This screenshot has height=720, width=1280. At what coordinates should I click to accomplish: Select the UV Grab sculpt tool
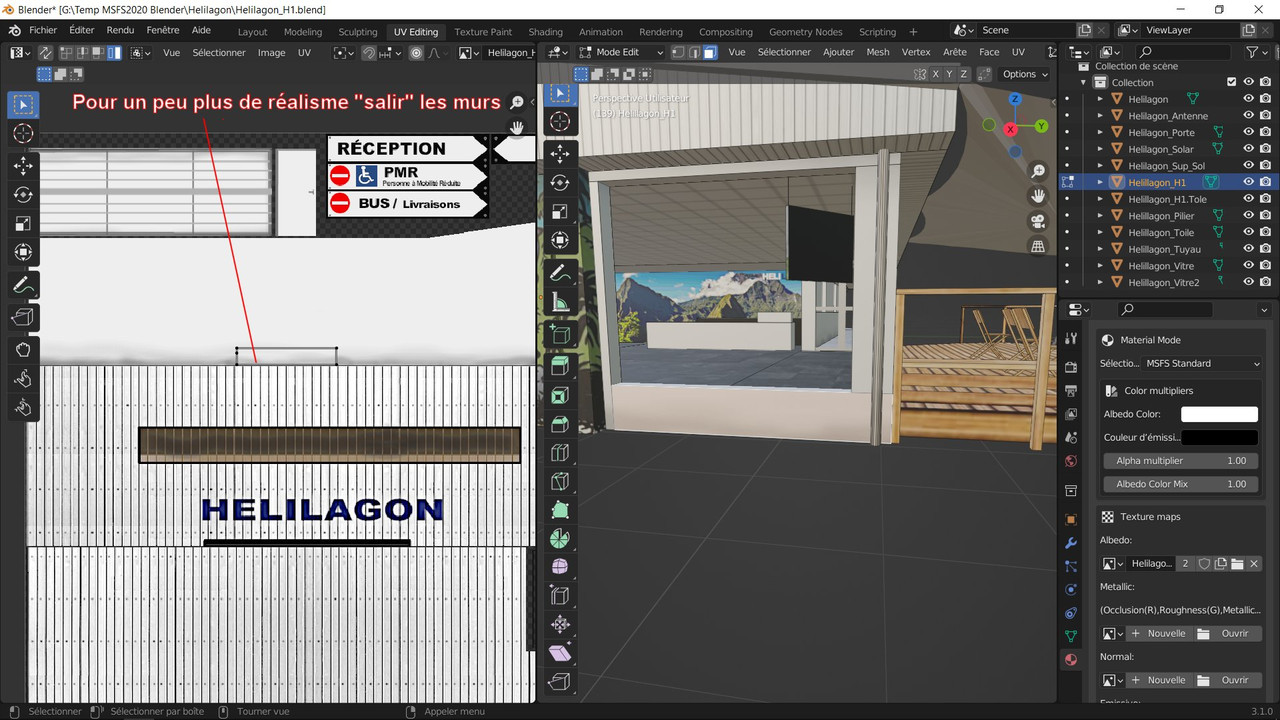(23, 349)
